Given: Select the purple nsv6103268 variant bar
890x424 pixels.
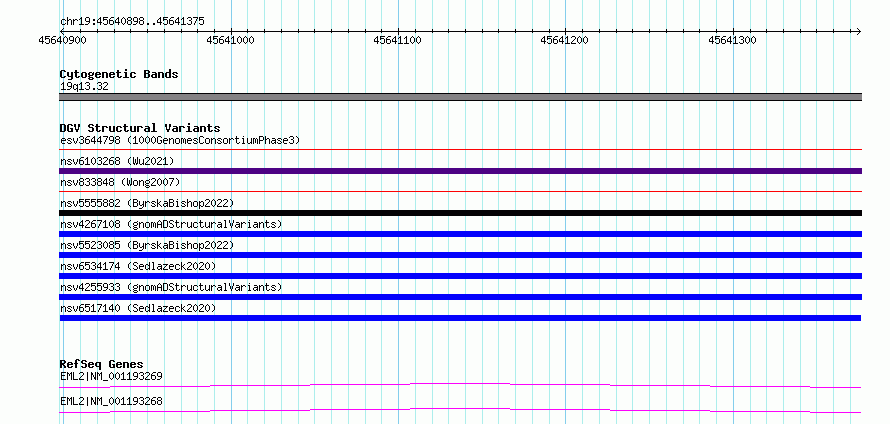Looking at the screenshot, I should point(460,171).
